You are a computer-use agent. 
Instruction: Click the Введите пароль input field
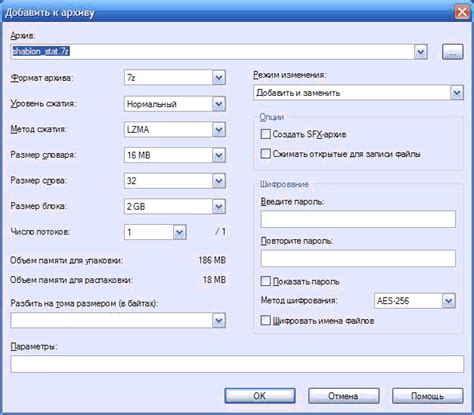coord(358,219)
